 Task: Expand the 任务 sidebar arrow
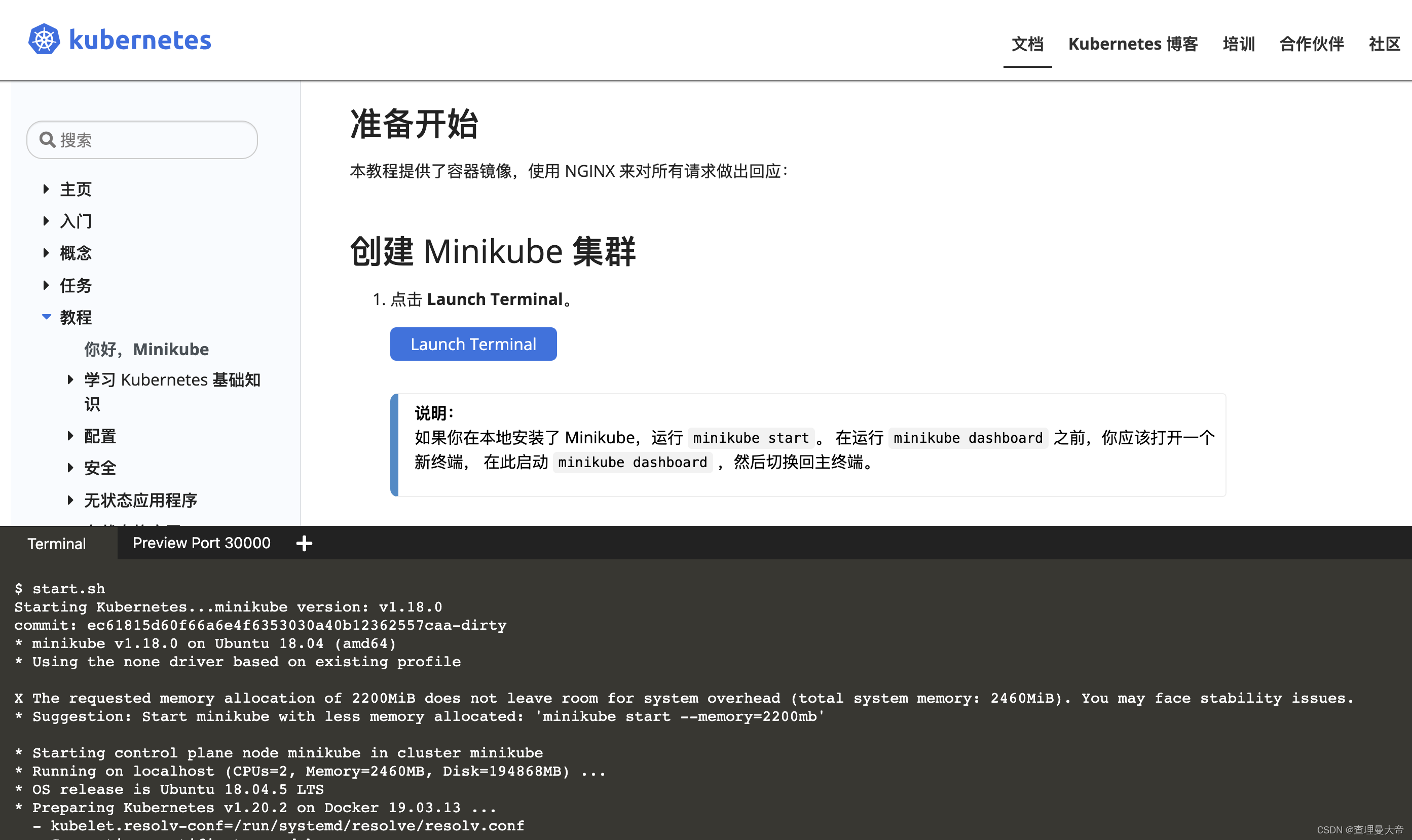pos(46,285)
